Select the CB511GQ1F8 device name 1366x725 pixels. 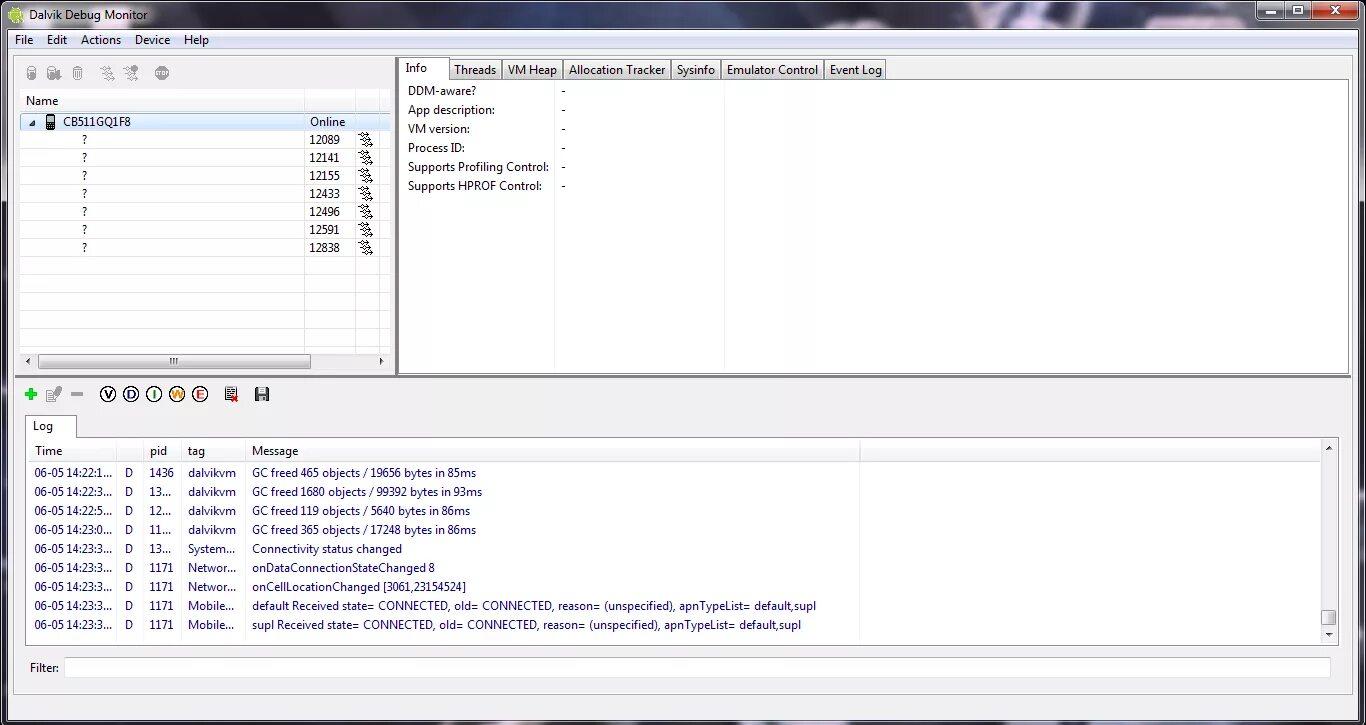point(97,122)
